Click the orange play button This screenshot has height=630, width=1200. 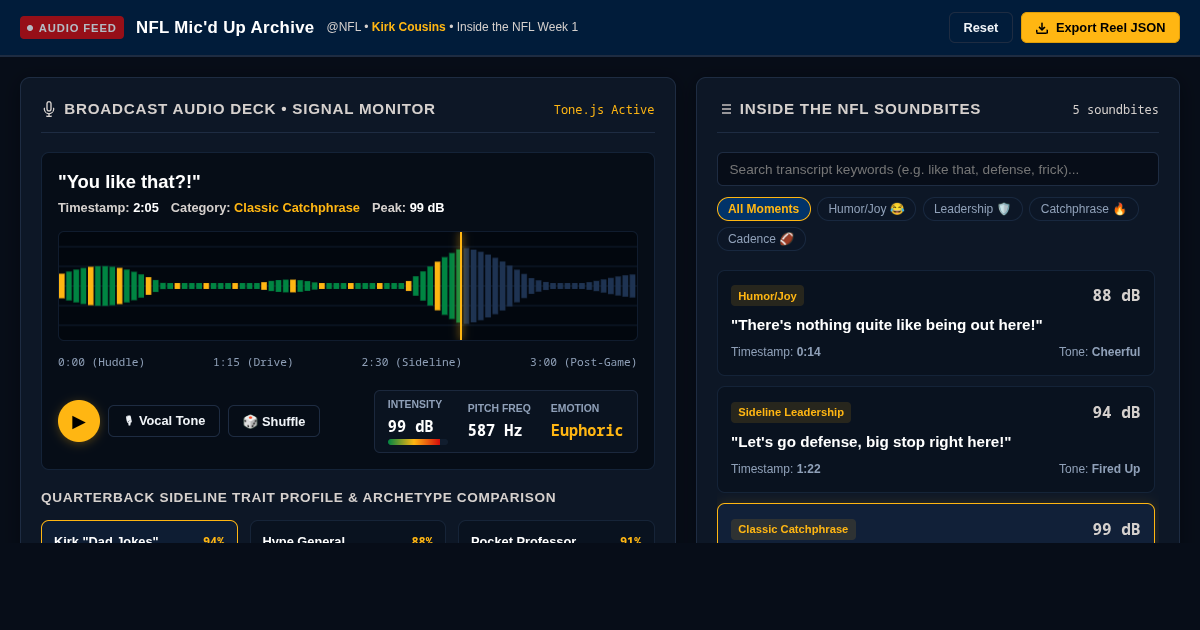click(x=79, y=421)
